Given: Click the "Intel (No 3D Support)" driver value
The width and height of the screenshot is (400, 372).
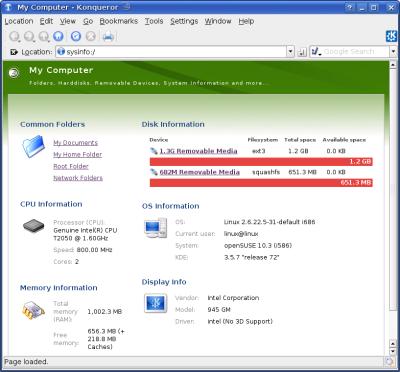Looking at the screenshot, I should point(240,322).
